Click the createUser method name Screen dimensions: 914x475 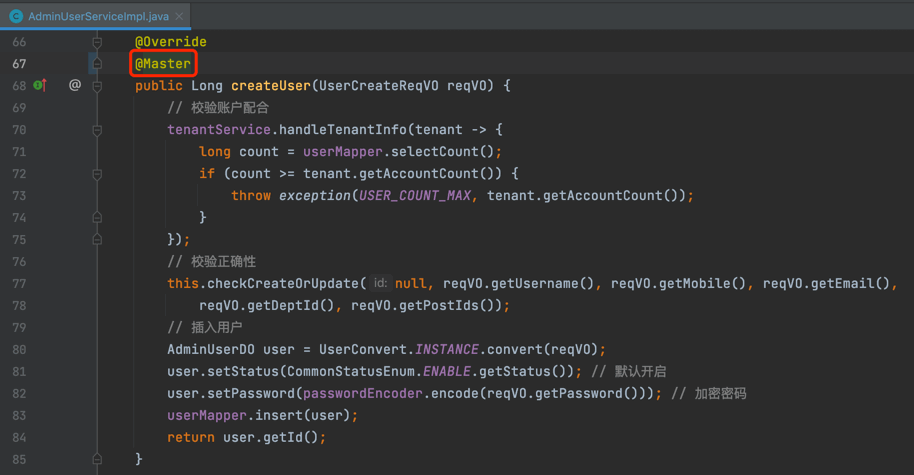point(271,86)
